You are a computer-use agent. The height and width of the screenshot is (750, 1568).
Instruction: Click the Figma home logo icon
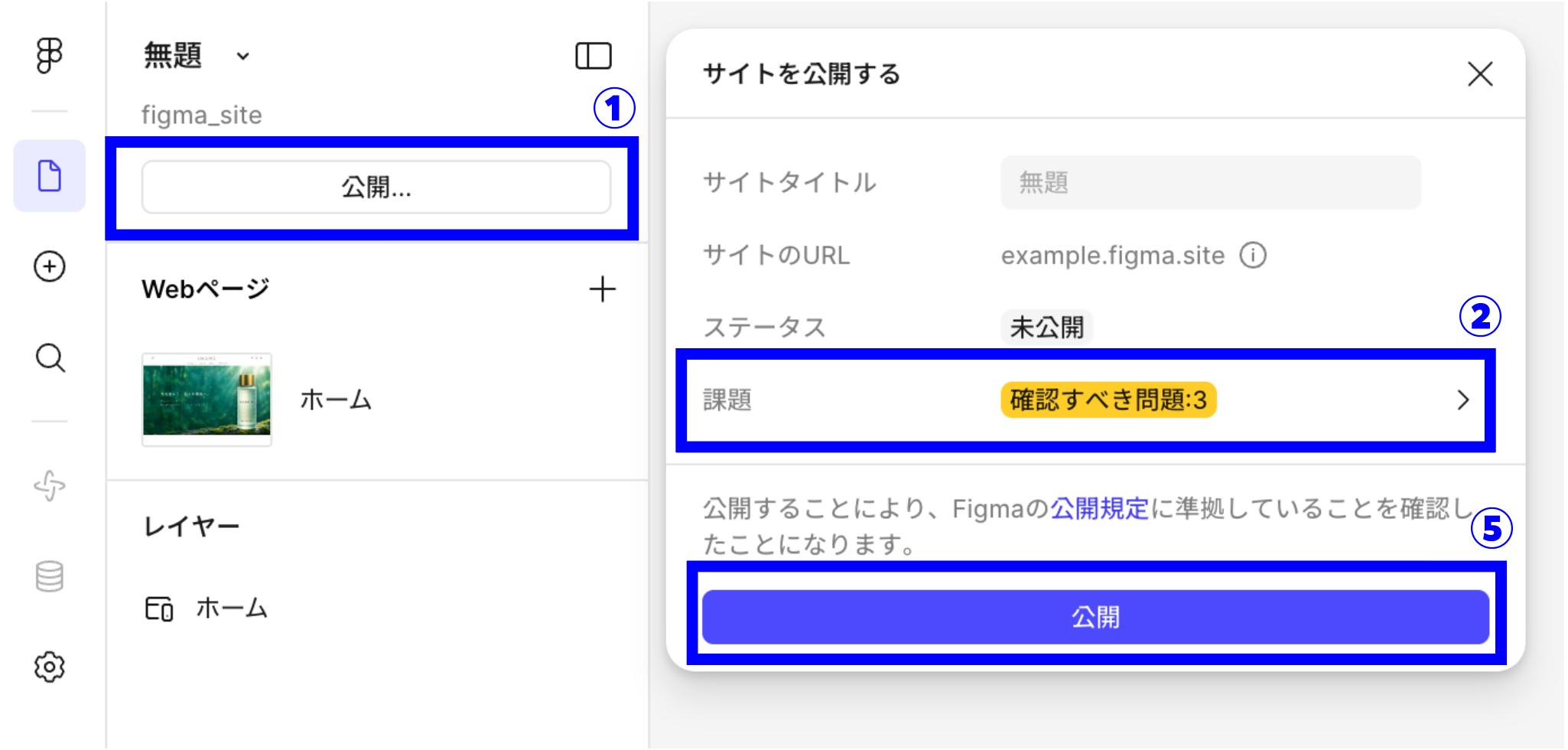click(x=49, y=54)
